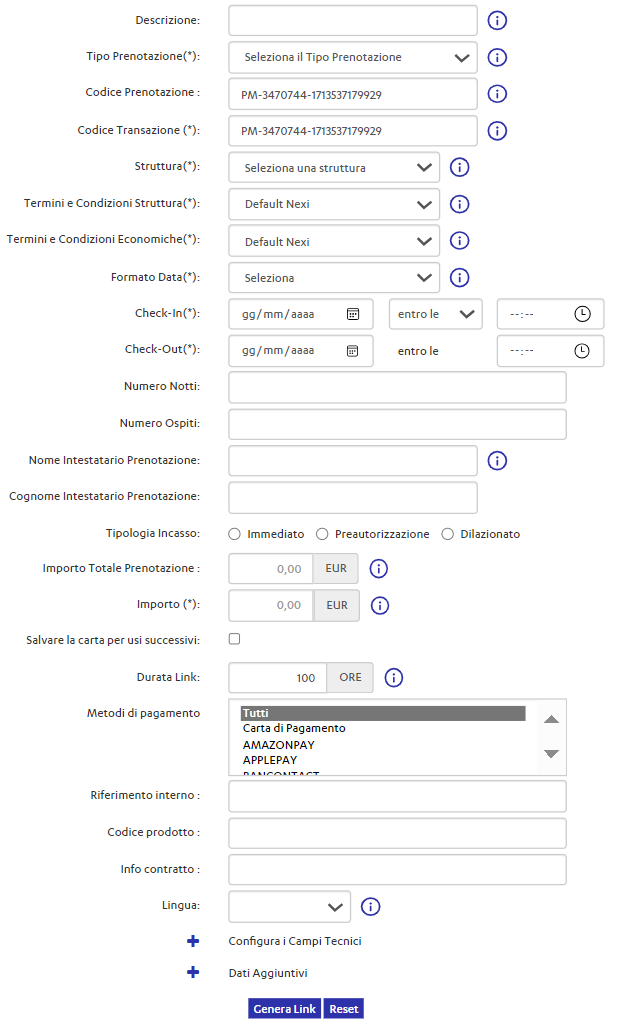Click Check-Out date field gg/mm/aaaa

tap(301, 351)
